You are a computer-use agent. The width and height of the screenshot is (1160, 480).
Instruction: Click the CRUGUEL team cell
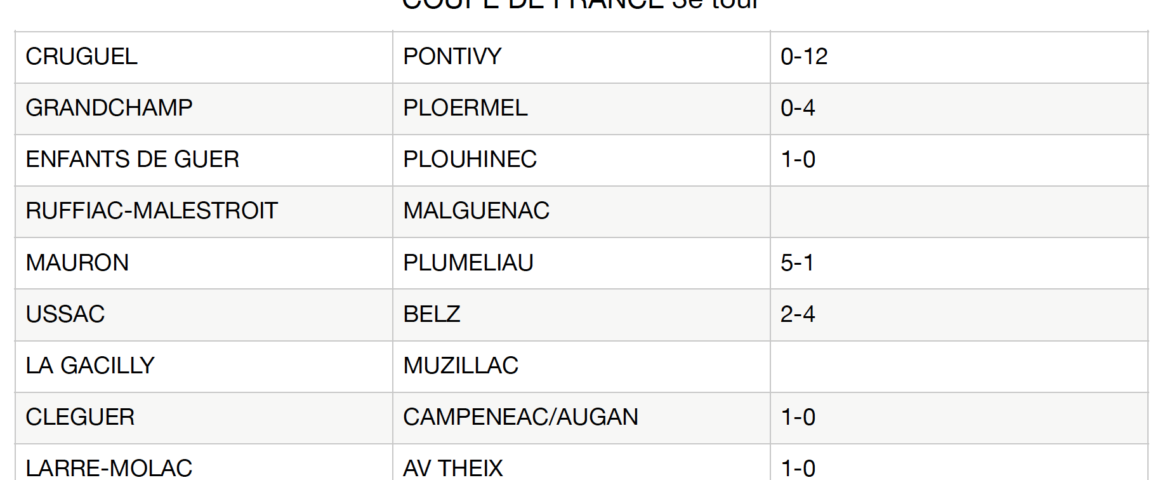[x=81, y=57]
